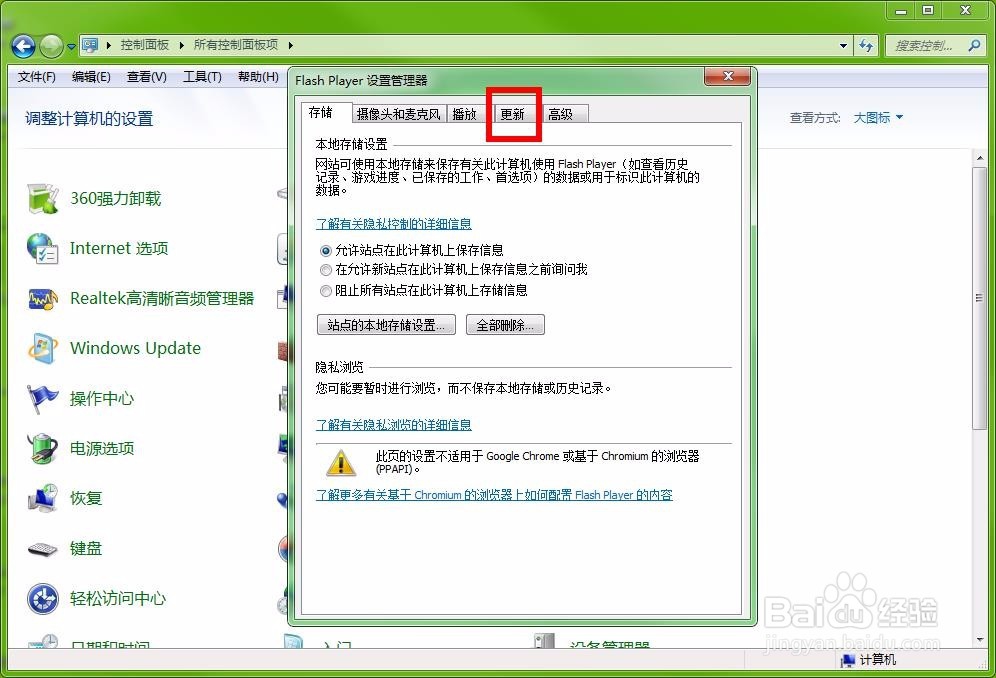Open 360强力卸载 icon in Control Panel
The image size is (996, 678).
click(43, 198)
